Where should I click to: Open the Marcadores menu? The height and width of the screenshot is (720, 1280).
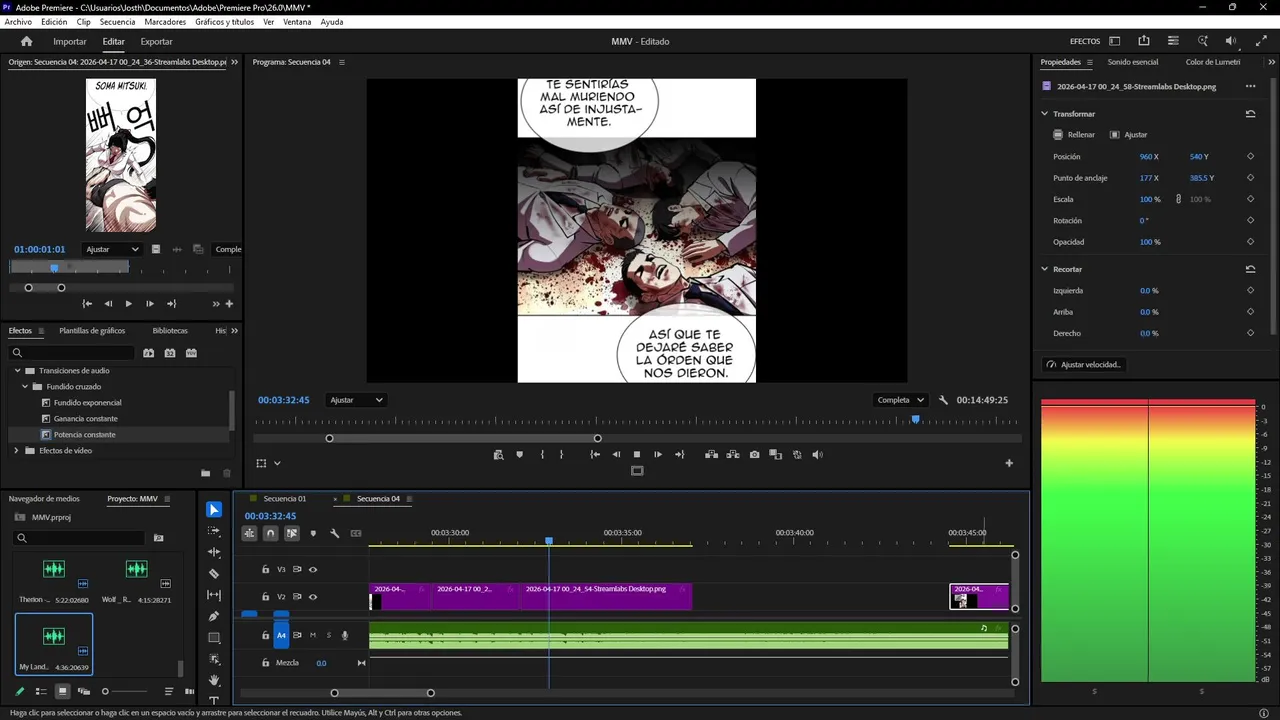[x=165, y=22]
